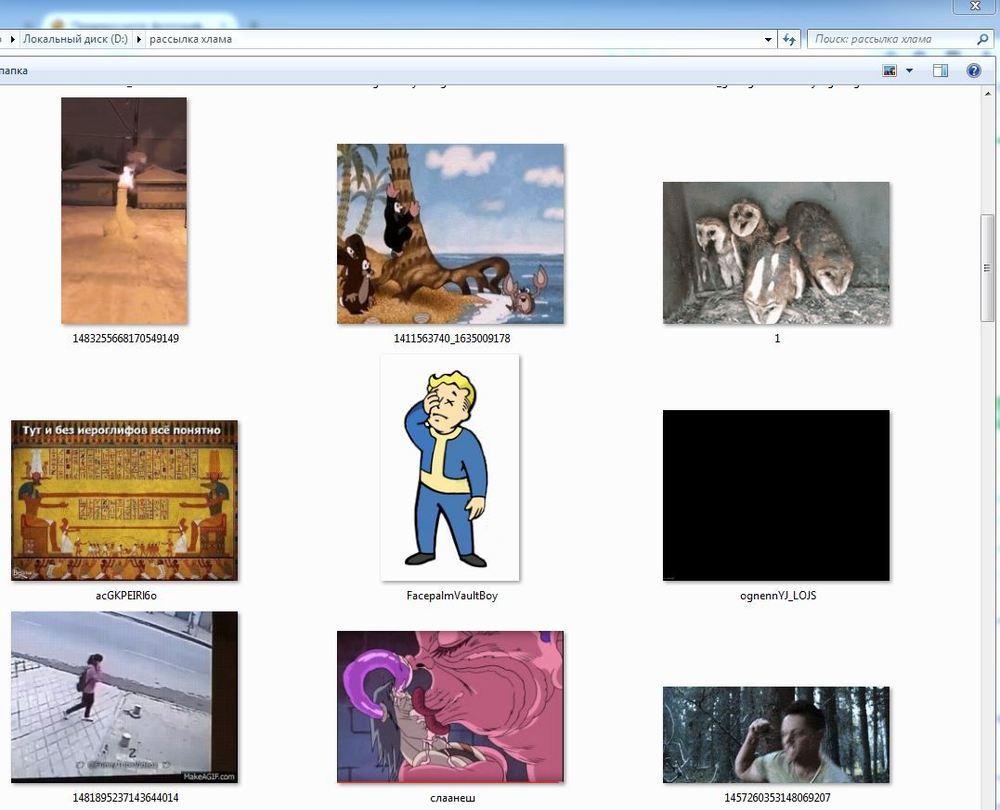Select the snowy street thumbnail 1483255668170549149
The image size is (1000, 810).
(124, 211)
